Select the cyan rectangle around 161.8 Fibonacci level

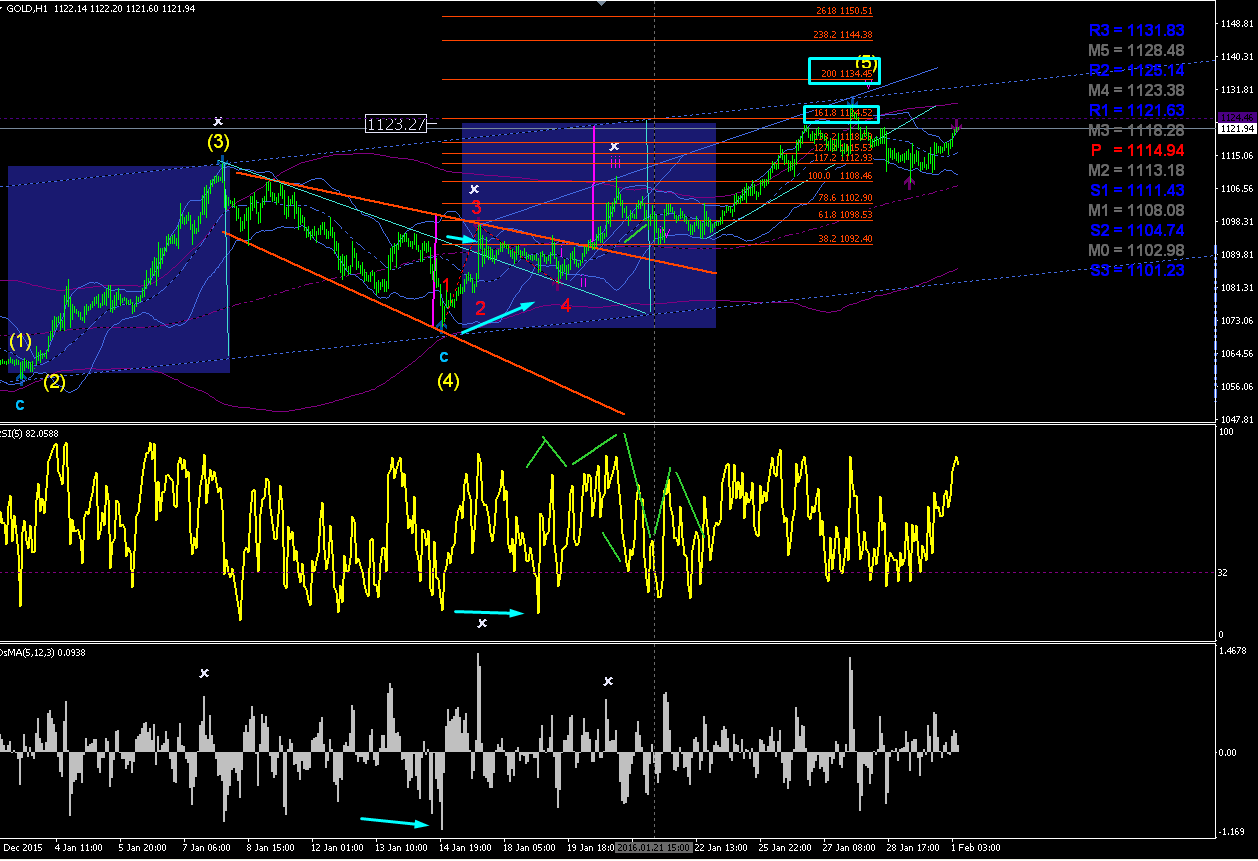841,115
